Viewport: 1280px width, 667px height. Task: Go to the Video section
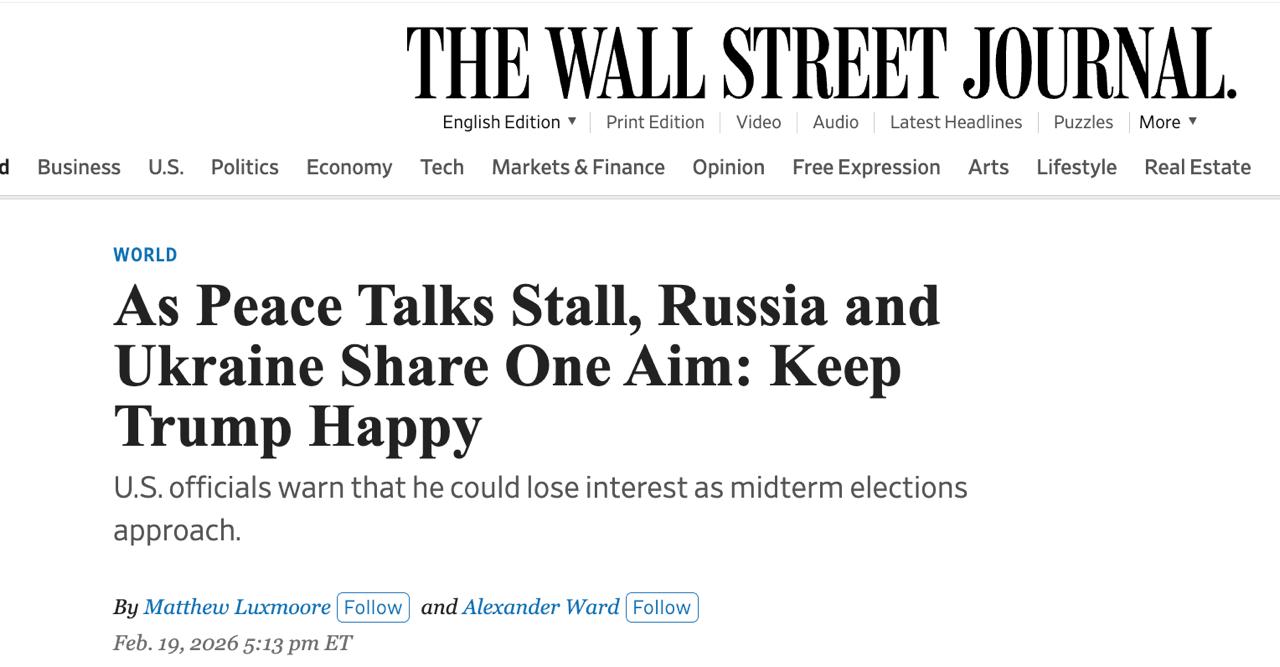pyautogui.click(x=758, y=122)
